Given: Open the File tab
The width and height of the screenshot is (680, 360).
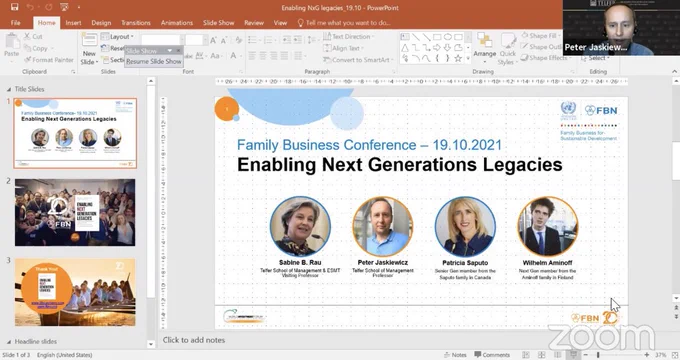Looking at the screenshot, I should [x=16, y=23].
